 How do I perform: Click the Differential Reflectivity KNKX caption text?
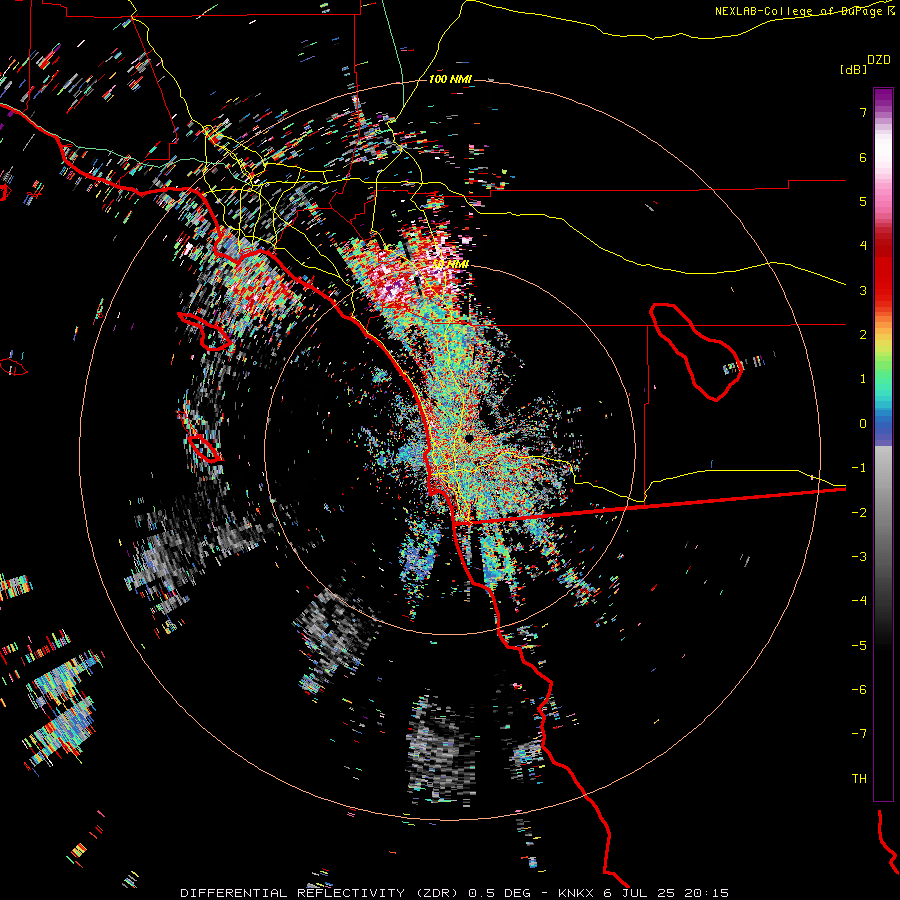(455, 893)
